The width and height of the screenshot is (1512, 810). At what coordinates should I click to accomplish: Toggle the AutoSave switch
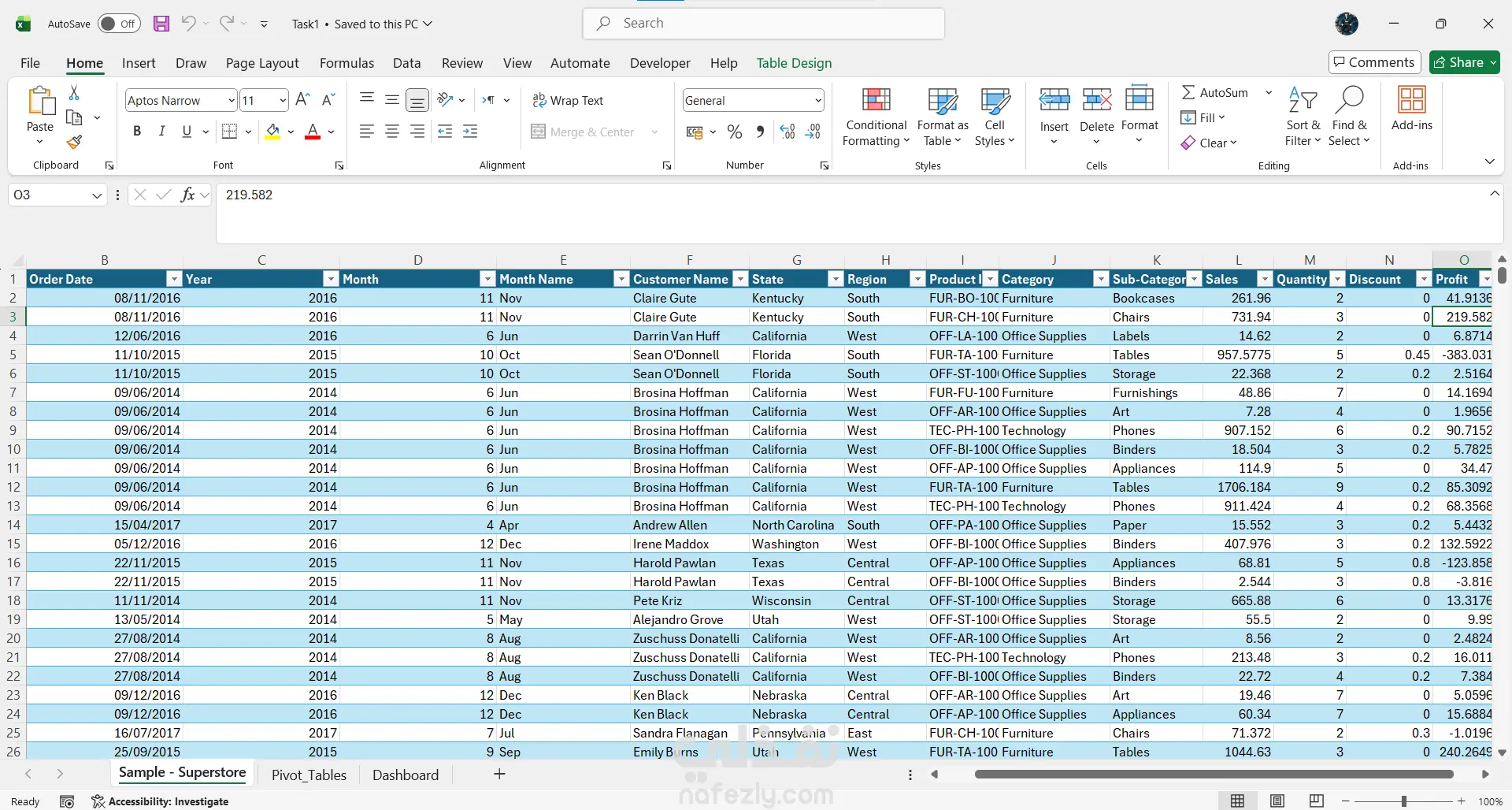[x=119, y=24]
